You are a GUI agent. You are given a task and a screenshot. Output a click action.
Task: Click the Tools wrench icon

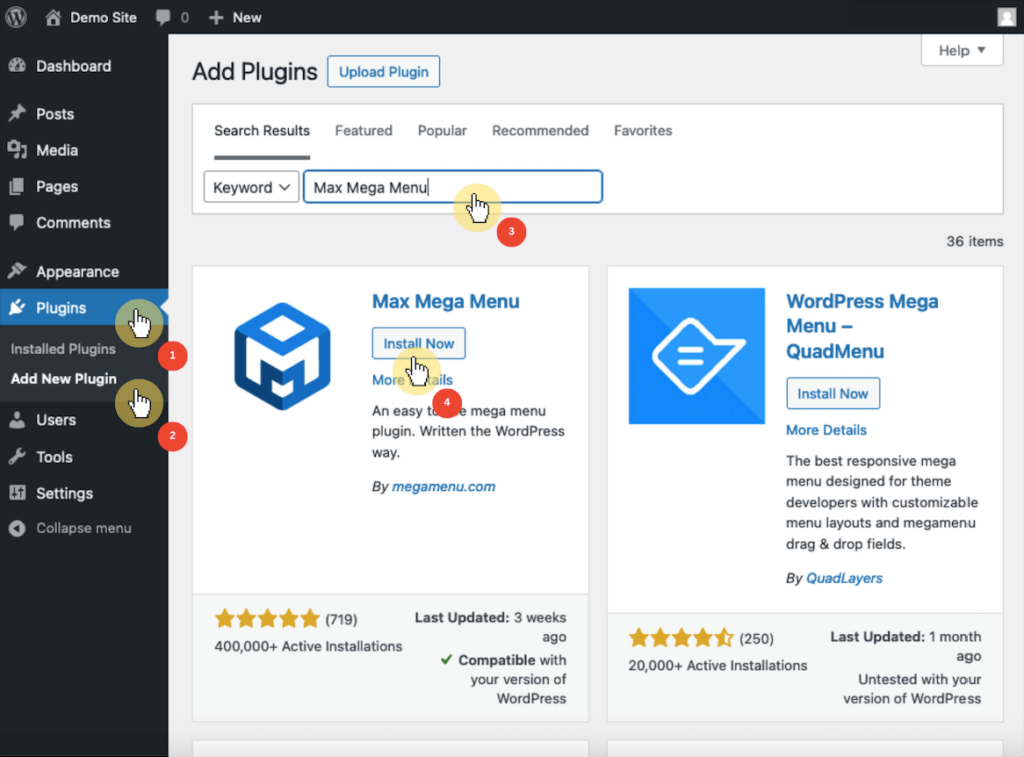[17, 457]
